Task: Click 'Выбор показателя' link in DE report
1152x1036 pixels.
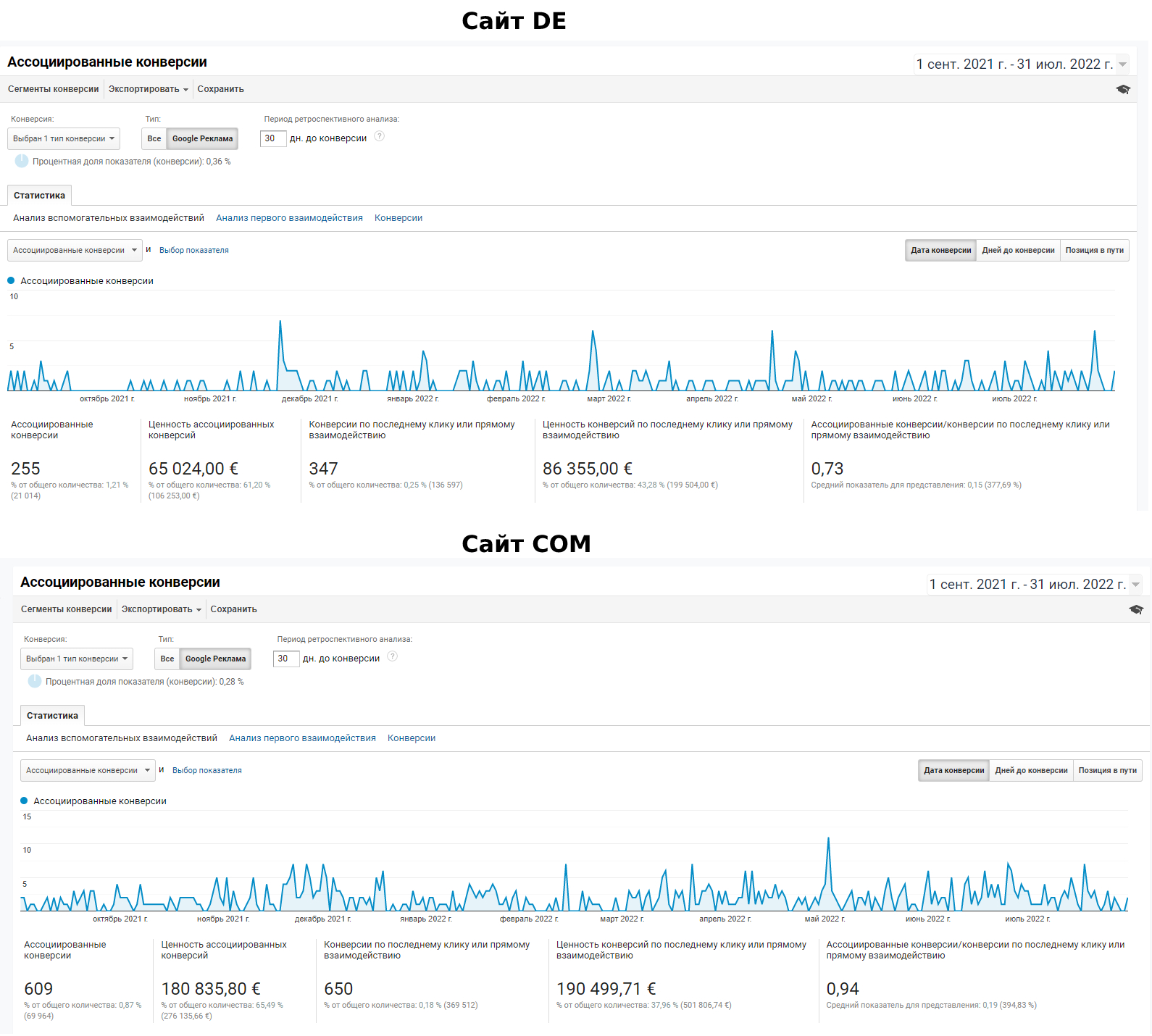Action: click(x=194, y=251)
